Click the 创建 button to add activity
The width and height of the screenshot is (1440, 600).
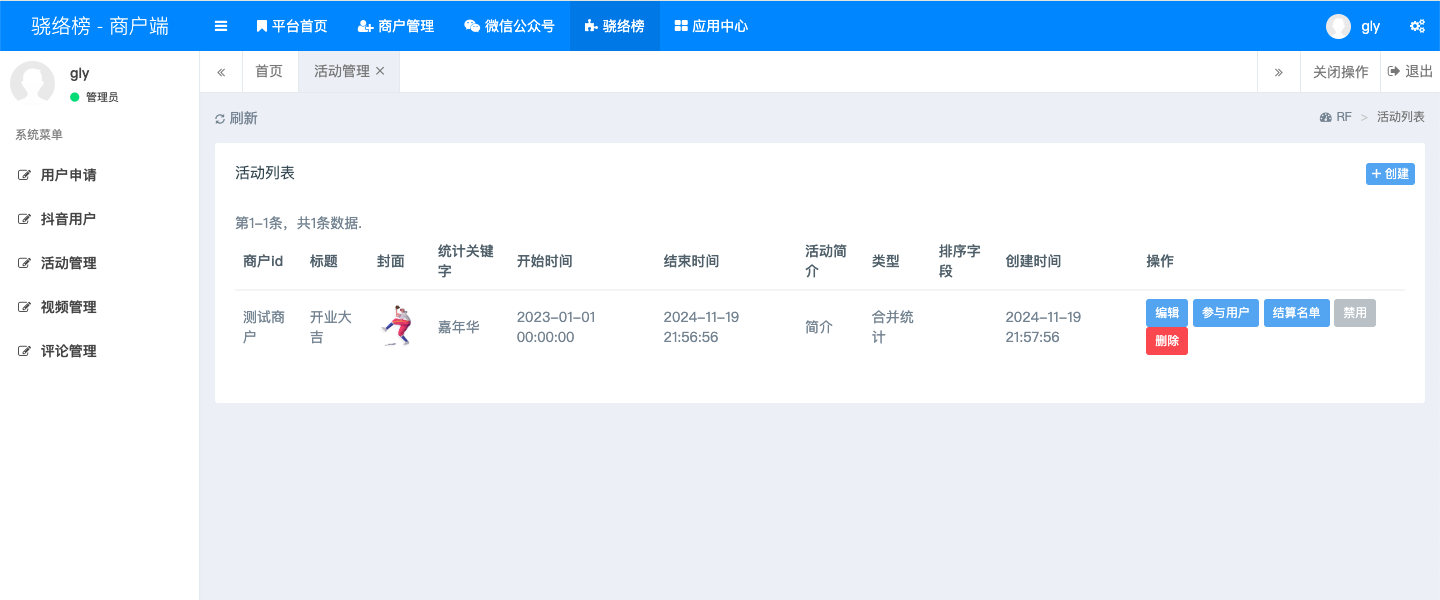(1390, 174)
